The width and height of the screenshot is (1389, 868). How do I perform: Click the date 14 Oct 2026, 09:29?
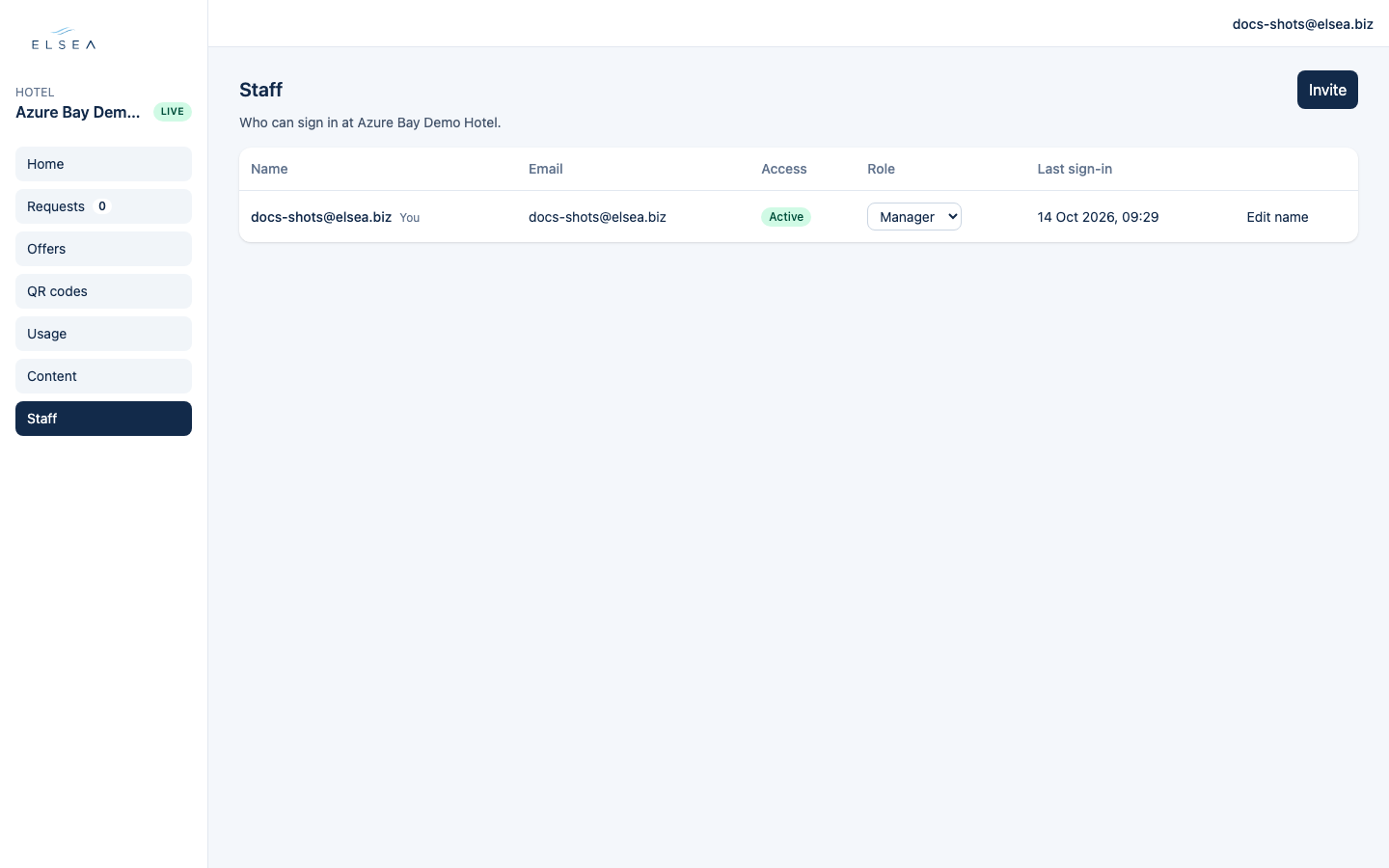[x=1098, y=217]
